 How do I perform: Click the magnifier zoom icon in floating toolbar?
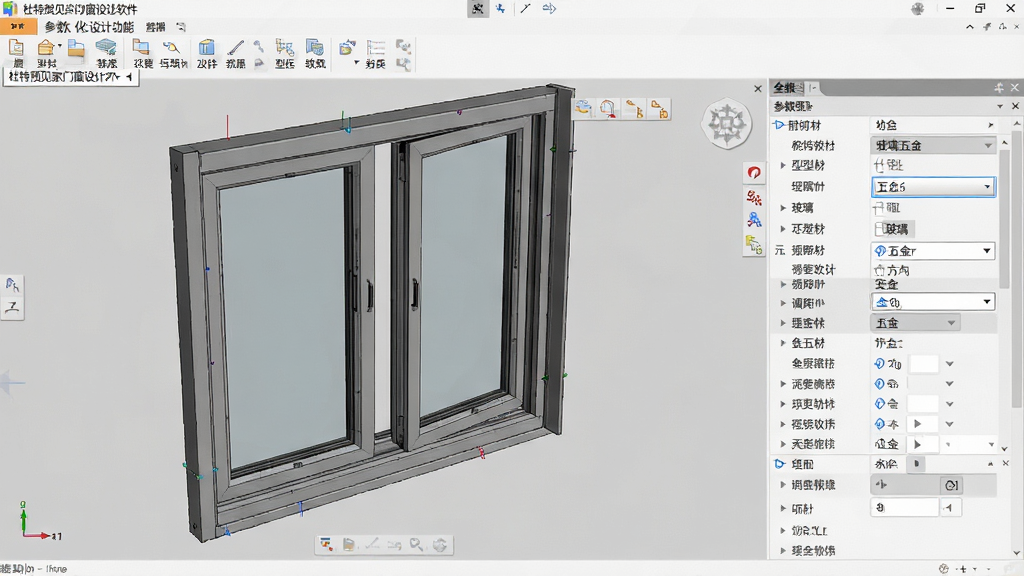pyautogui.click(x=608, y=108)
